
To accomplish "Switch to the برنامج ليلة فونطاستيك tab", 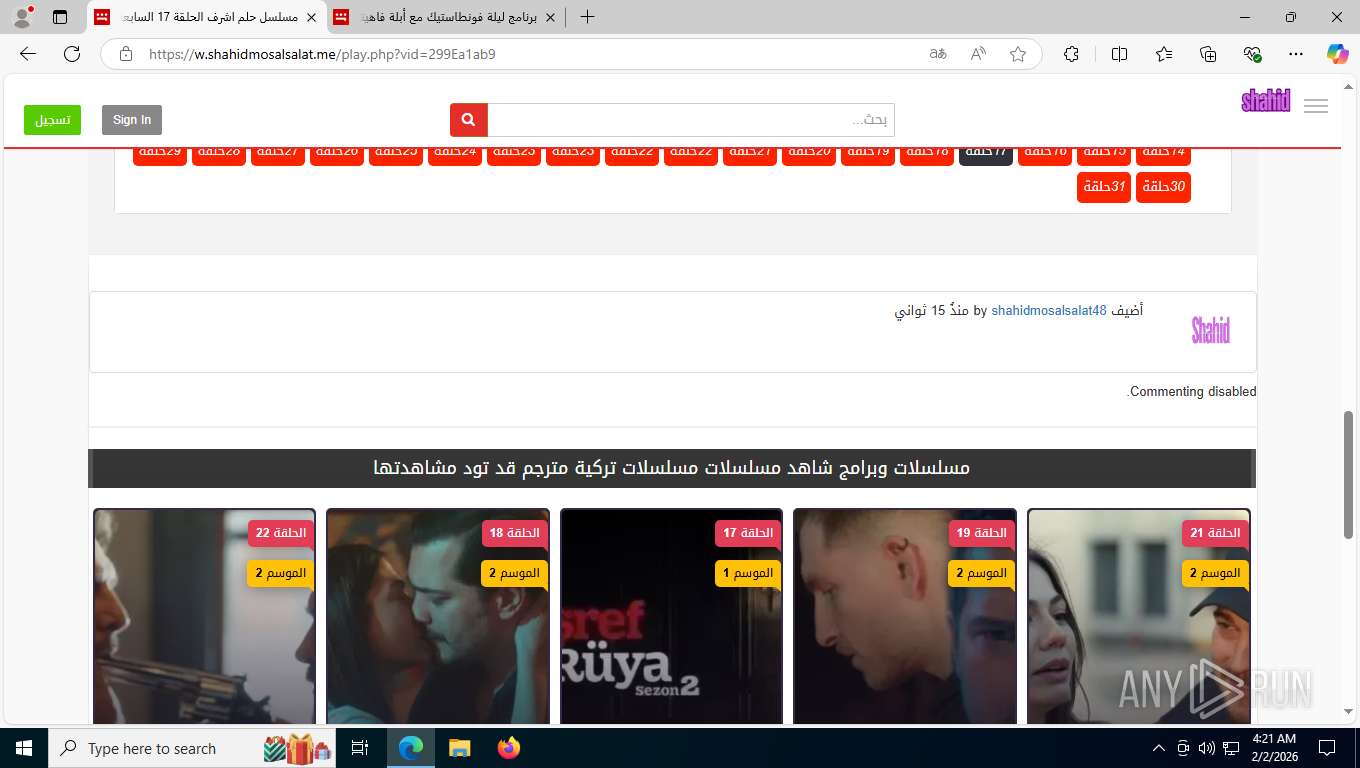I will click(444, 17).
